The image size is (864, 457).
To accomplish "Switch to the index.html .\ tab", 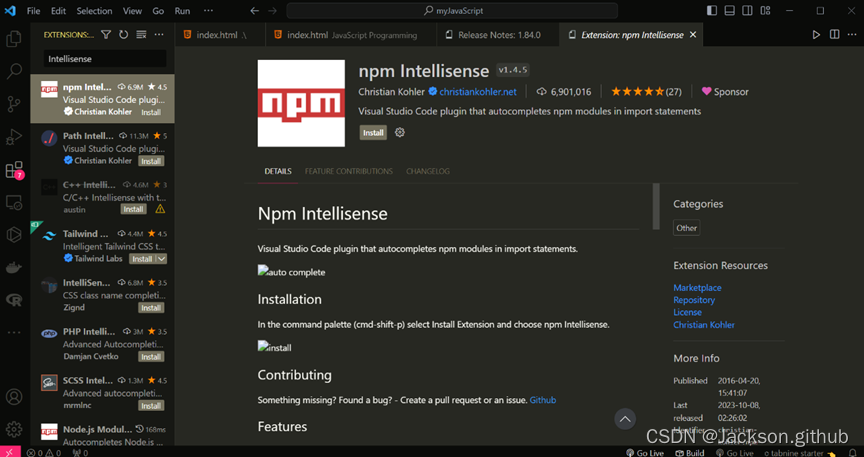I will point(220,35).
